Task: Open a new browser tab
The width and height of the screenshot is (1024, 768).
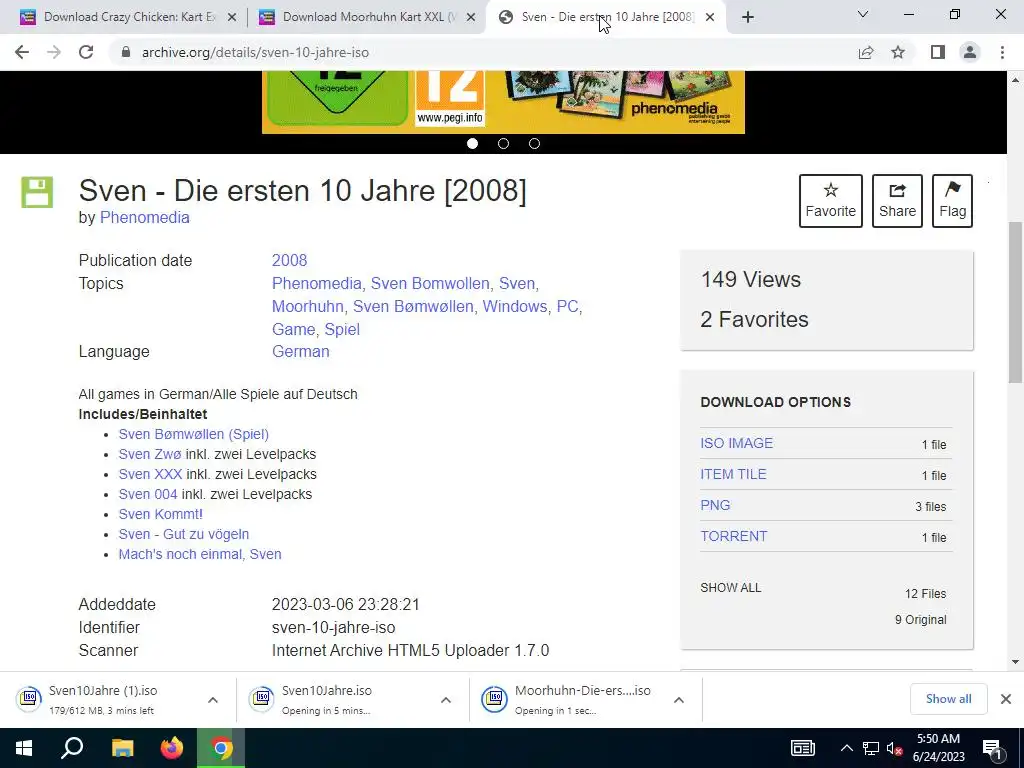Action: coord(748,17)
